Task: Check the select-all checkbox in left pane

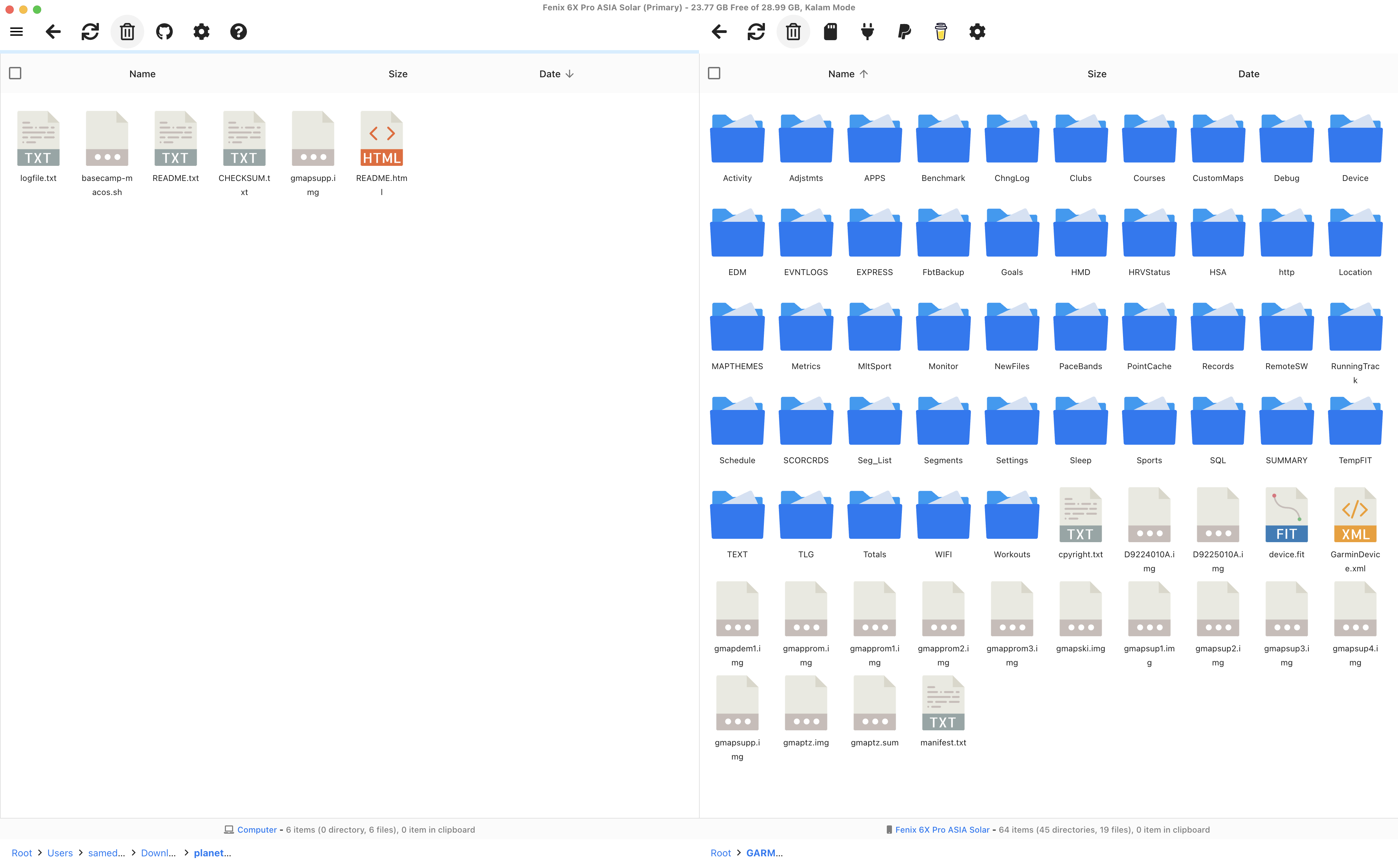Action: 15,73
